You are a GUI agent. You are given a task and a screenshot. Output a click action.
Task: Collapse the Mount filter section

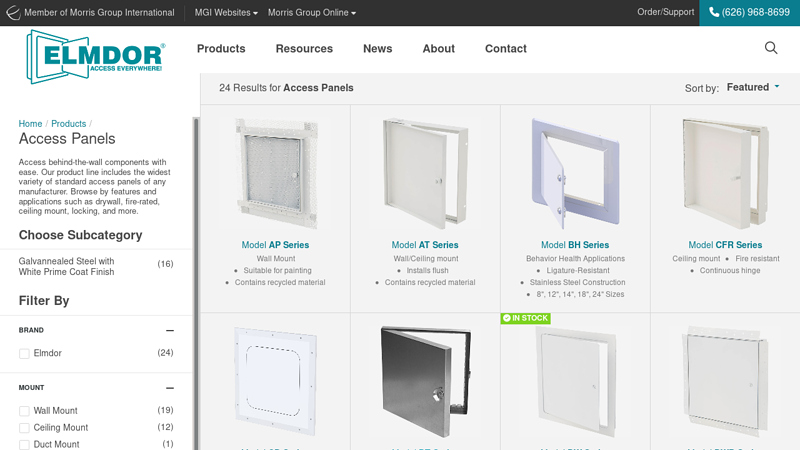(170, 388)
